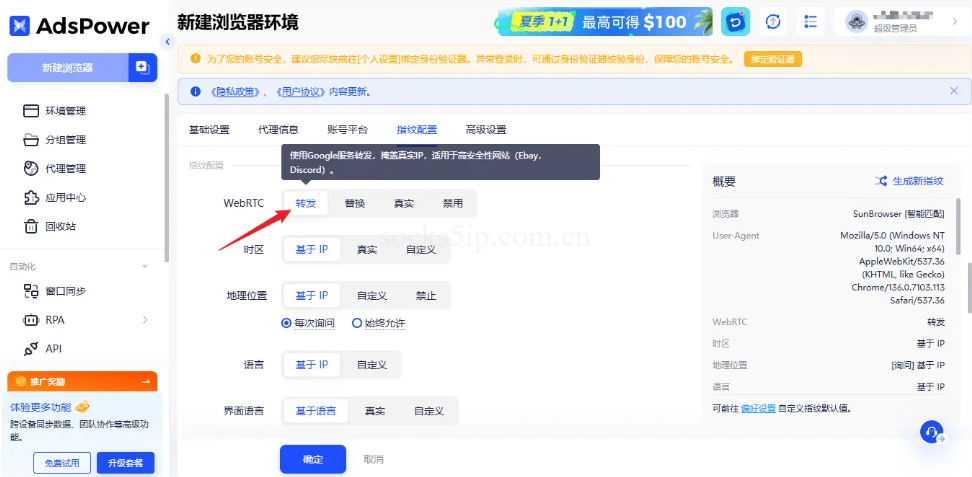Screen dimensions: 972x477
Task: Click the blue refresh icon next to banner
Action: point(735,22)
